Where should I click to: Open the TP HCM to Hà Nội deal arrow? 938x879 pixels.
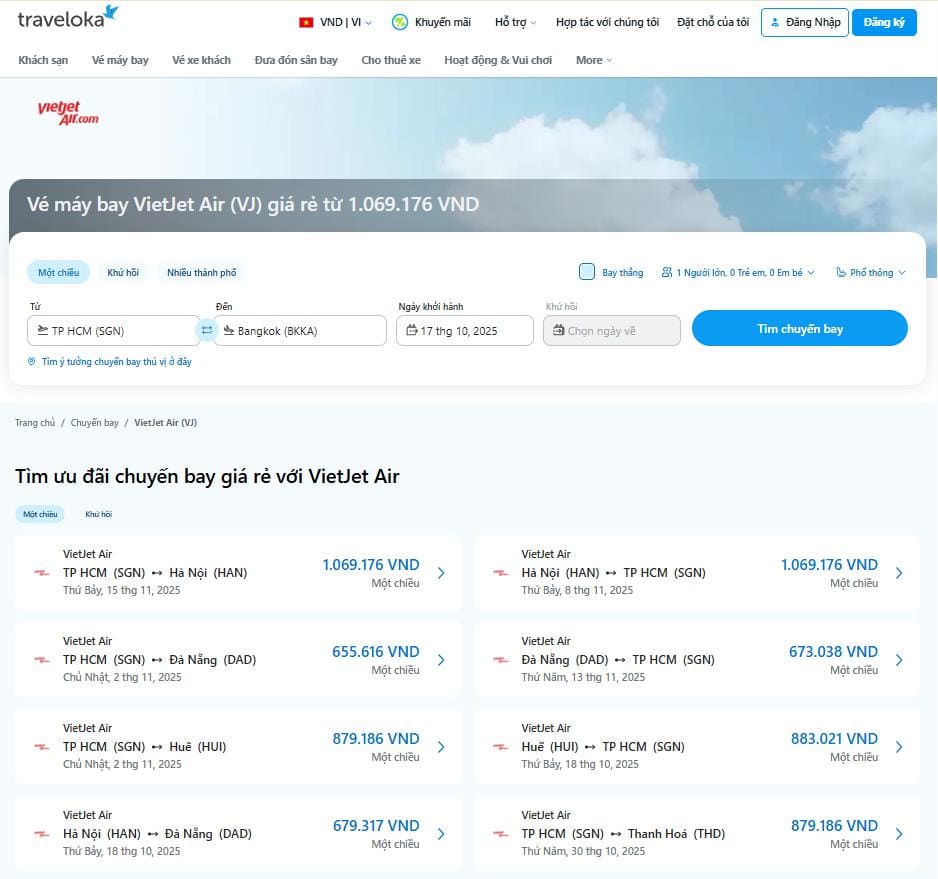click(x=441, y=573)
